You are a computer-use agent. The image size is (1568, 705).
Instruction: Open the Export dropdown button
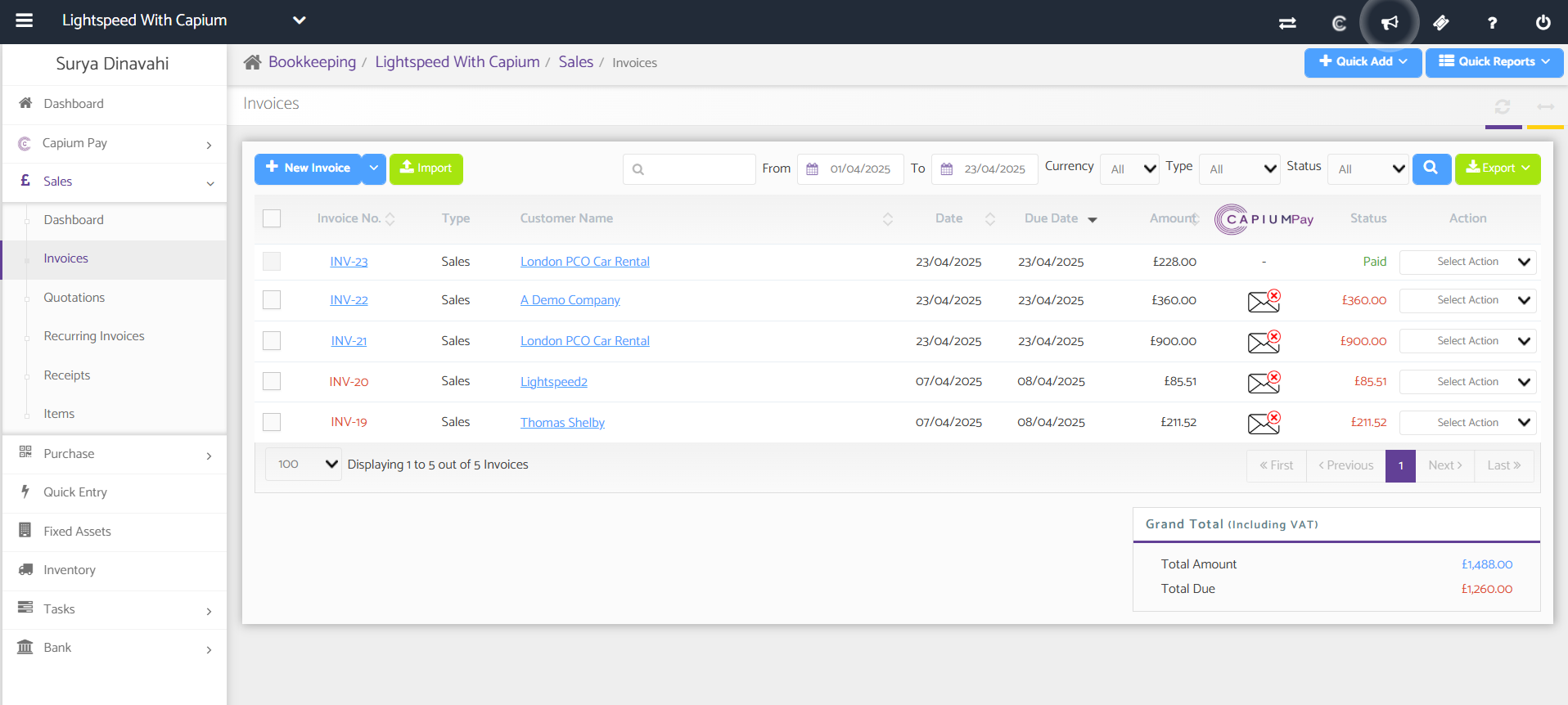click(x=1498, y=168)
